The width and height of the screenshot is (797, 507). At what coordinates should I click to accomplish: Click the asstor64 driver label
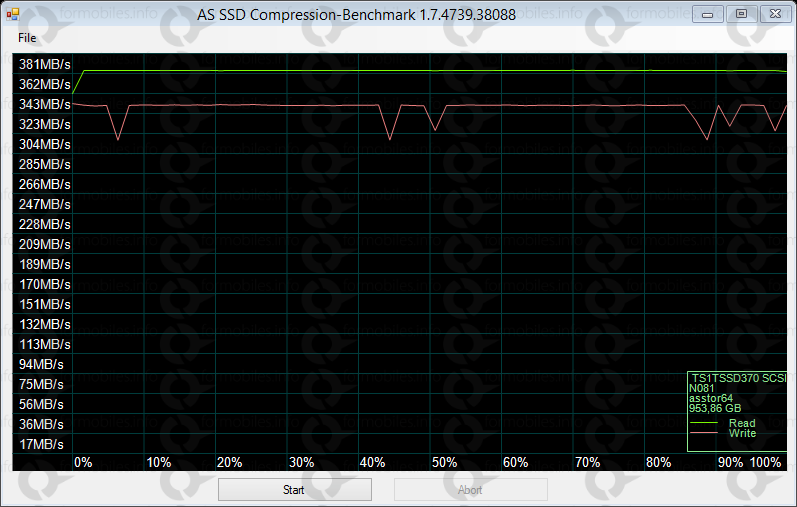point(710,398)
